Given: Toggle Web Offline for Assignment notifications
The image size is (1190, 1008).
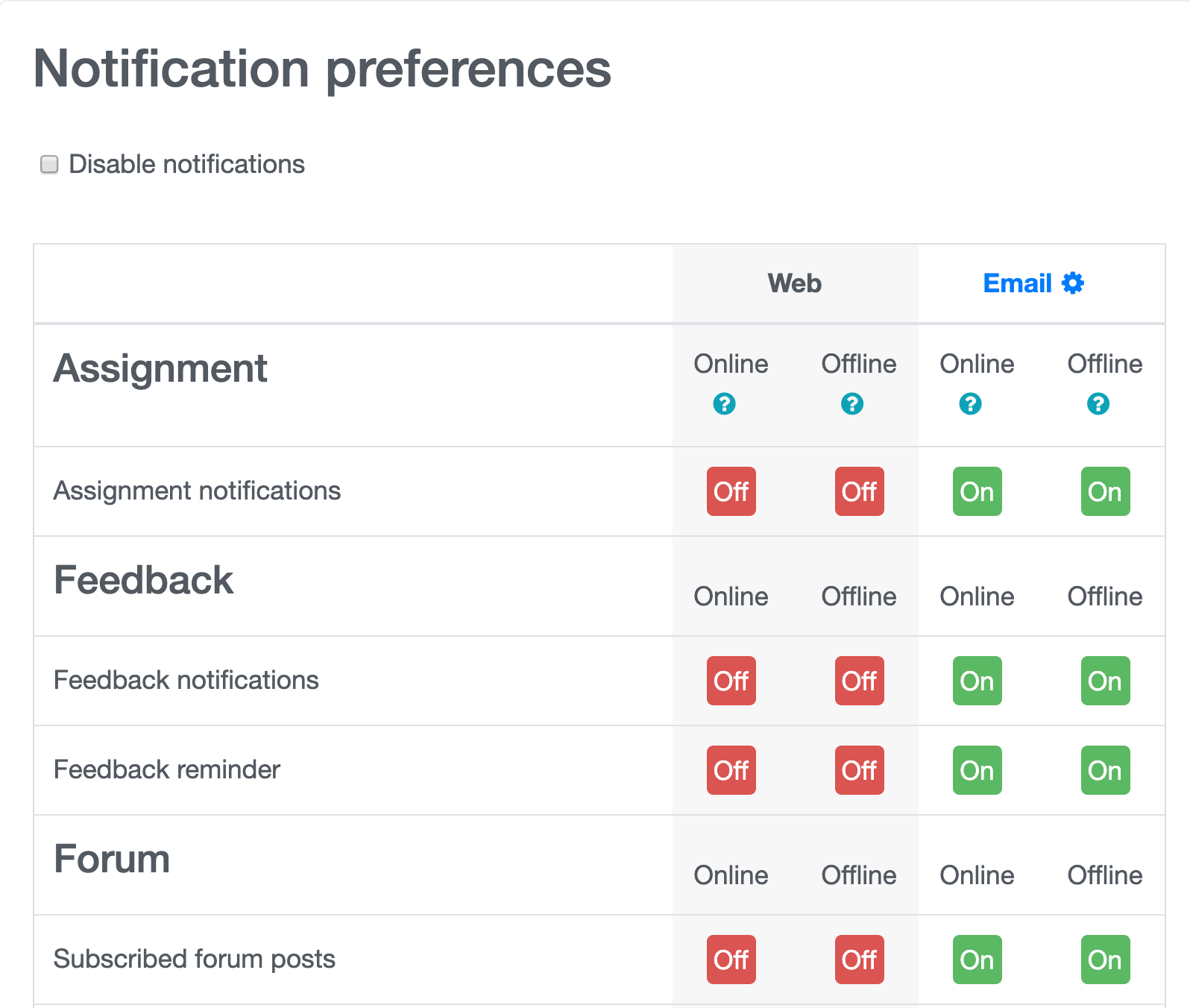Looking at the screenshot, I should [859, 491].
